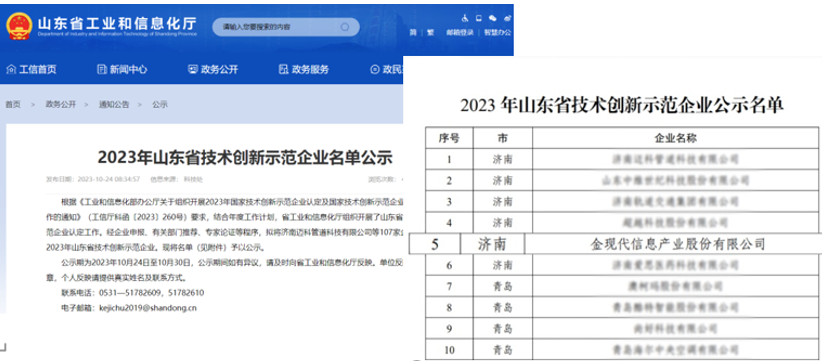Click the national emblem logo

19,26
